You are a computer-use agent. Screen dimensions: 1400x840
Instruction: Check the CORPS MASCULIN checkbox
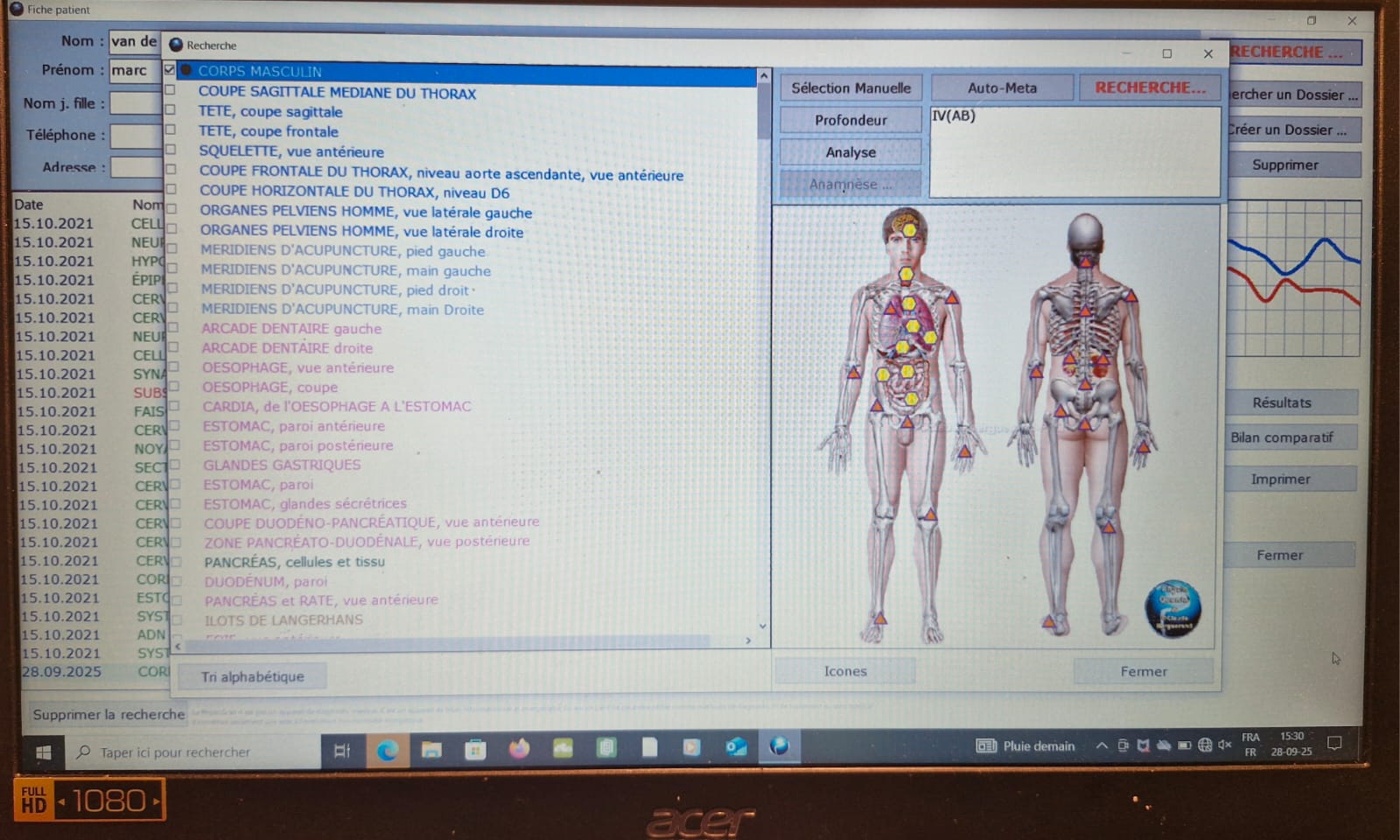pos(170,70)
